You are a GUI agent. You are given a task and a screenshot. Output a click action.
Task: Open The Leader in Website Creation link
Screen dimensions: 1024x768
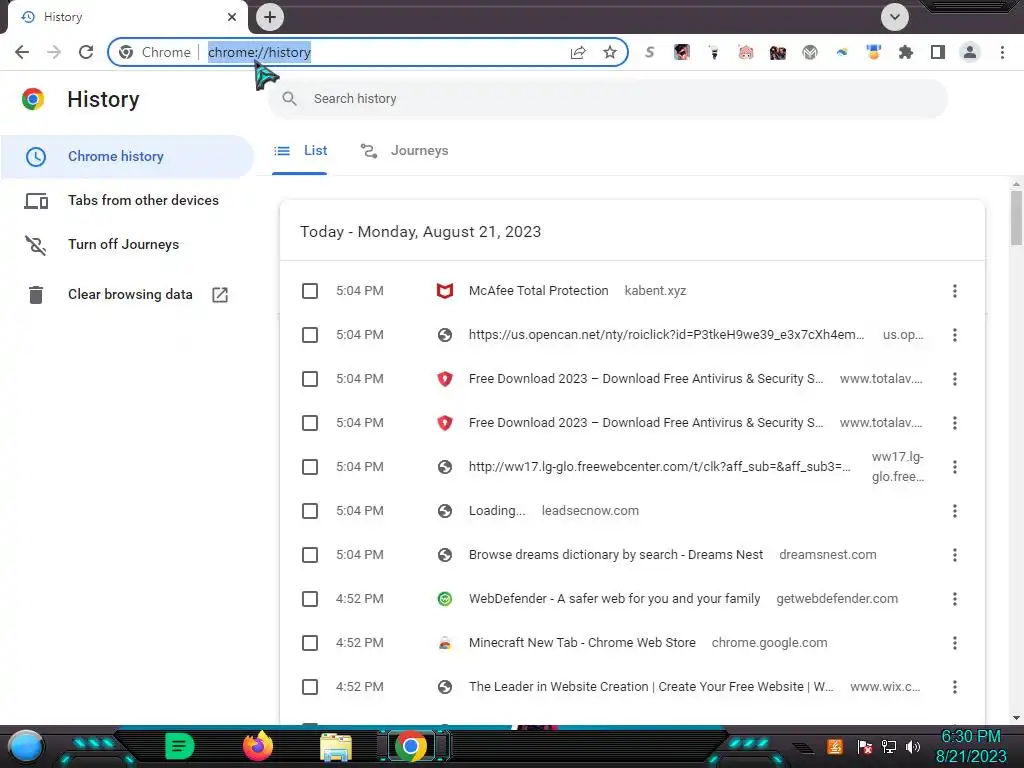point(651,687)
